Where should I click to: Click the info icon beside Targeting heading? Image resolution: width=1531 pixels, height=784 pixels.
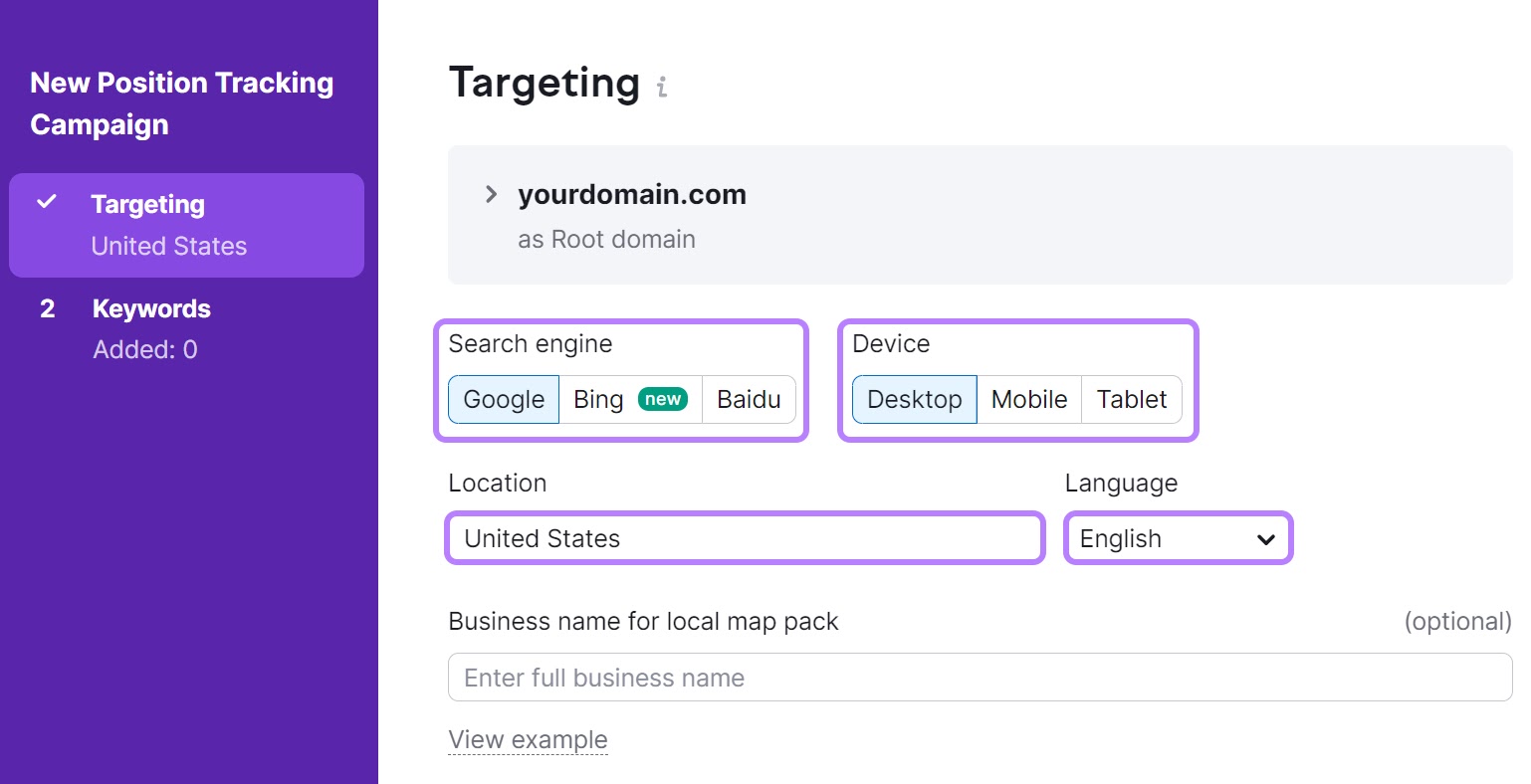click(662, 88)
